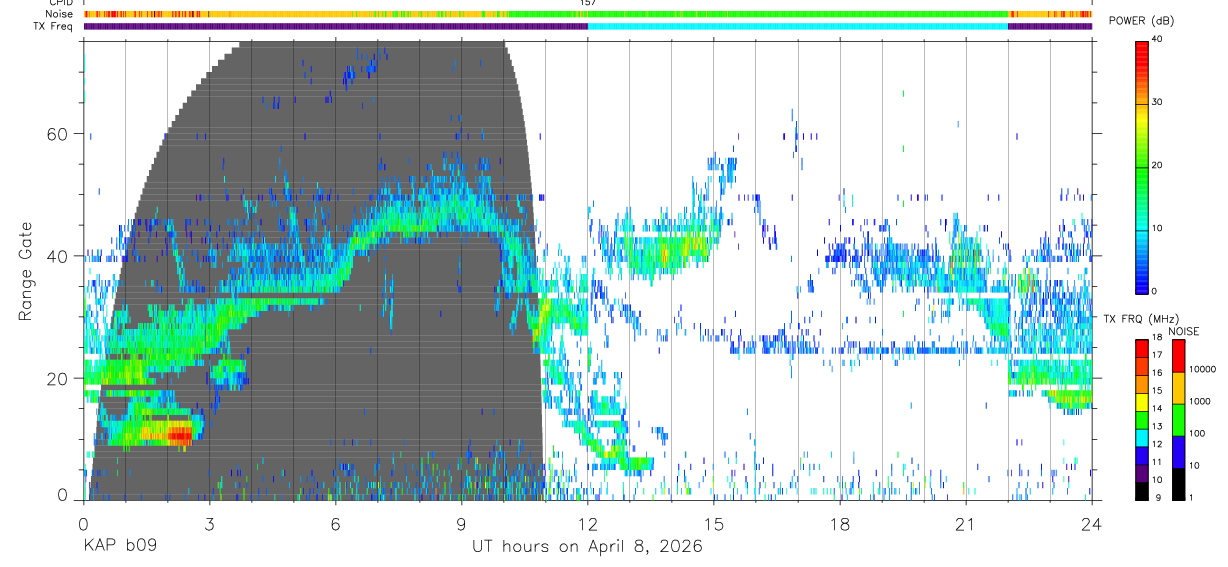Screen dimensions: 1228x567
Task: Click the '14' tick on the TX FRQ legend
Action: pos(1157,409)
